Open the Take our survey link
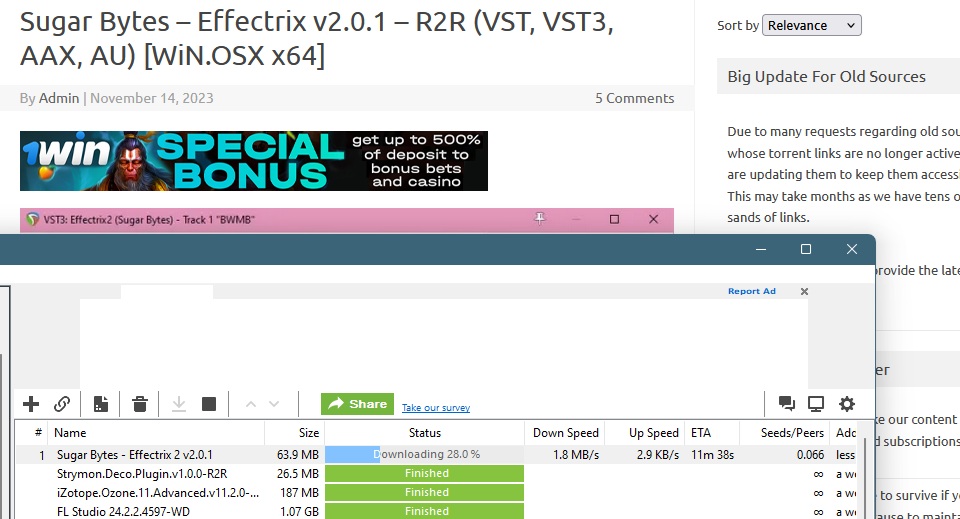The width and height of the screenshot is (960, 519). pos(436,408)
